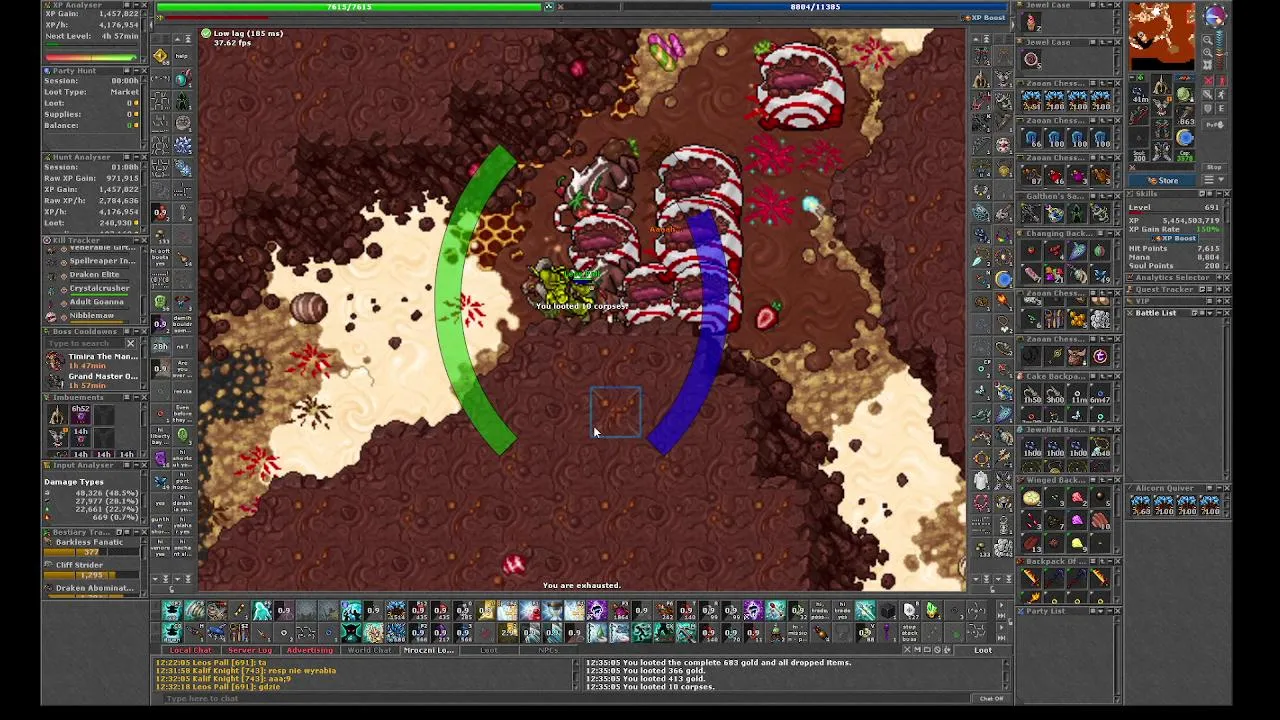Click the first magnifier icon beside the minimap
Viewport: 1280px width, 720px height.
pos(1208,40)
